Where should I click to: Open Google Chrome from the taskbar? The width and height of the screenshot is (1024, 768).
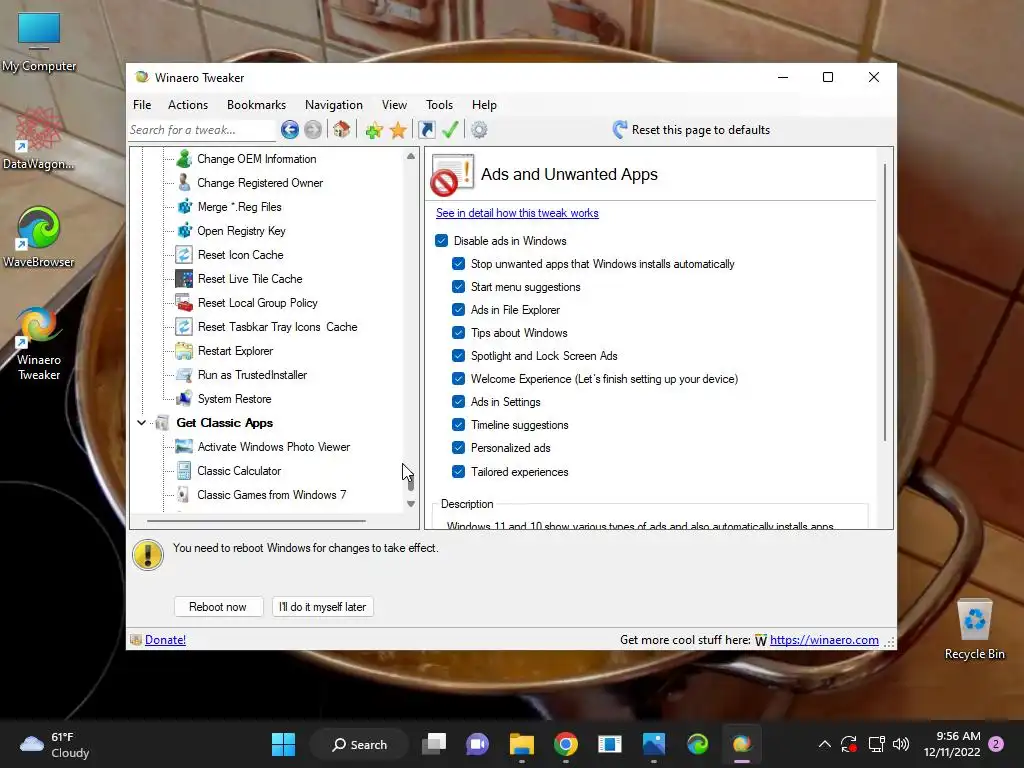pos(566,744)
